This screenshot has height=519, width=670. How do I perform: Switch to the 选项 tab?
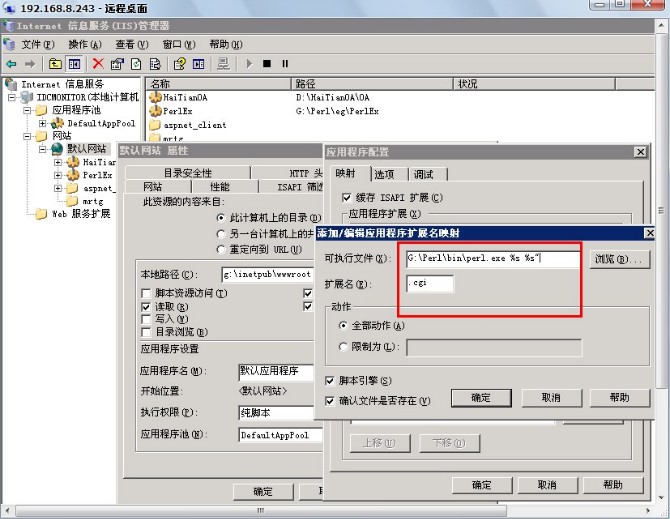pyautogui.click(x=384, y=174)
